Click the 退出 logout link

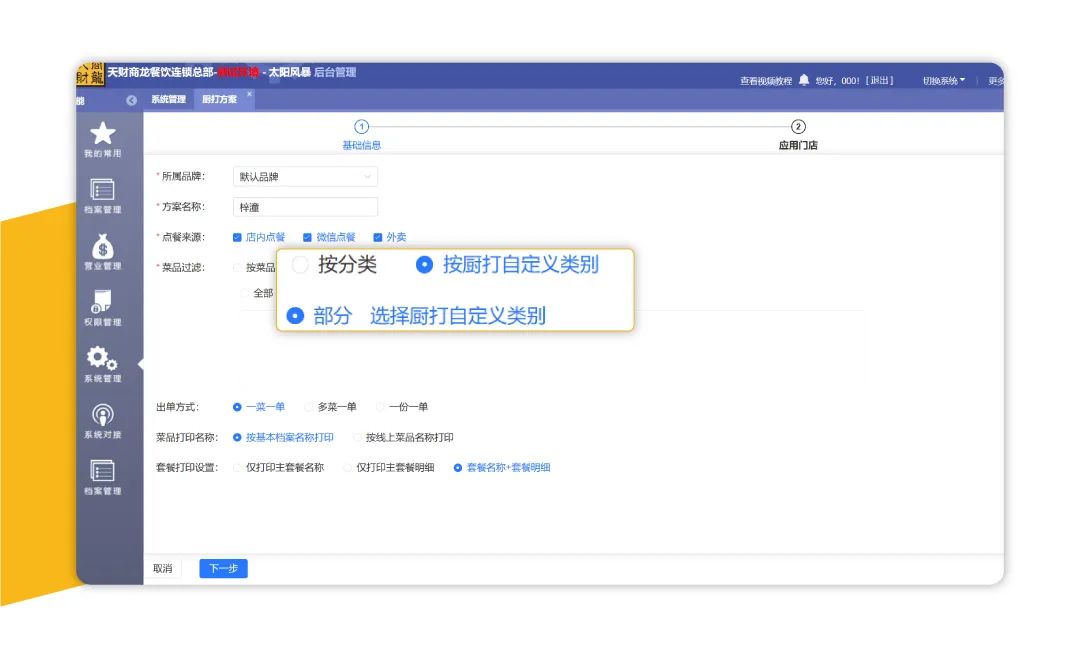880,81
